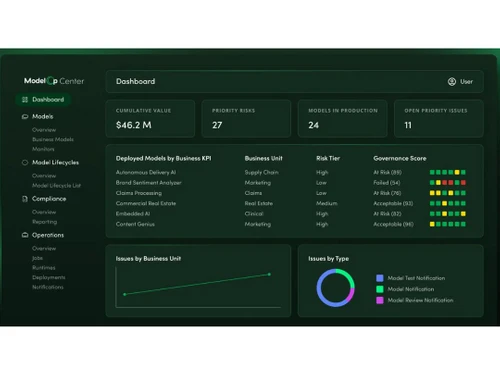This screenshot has height=375, width=500.
Task: Click the Medium risk tier value
Action: coord(327,203)
